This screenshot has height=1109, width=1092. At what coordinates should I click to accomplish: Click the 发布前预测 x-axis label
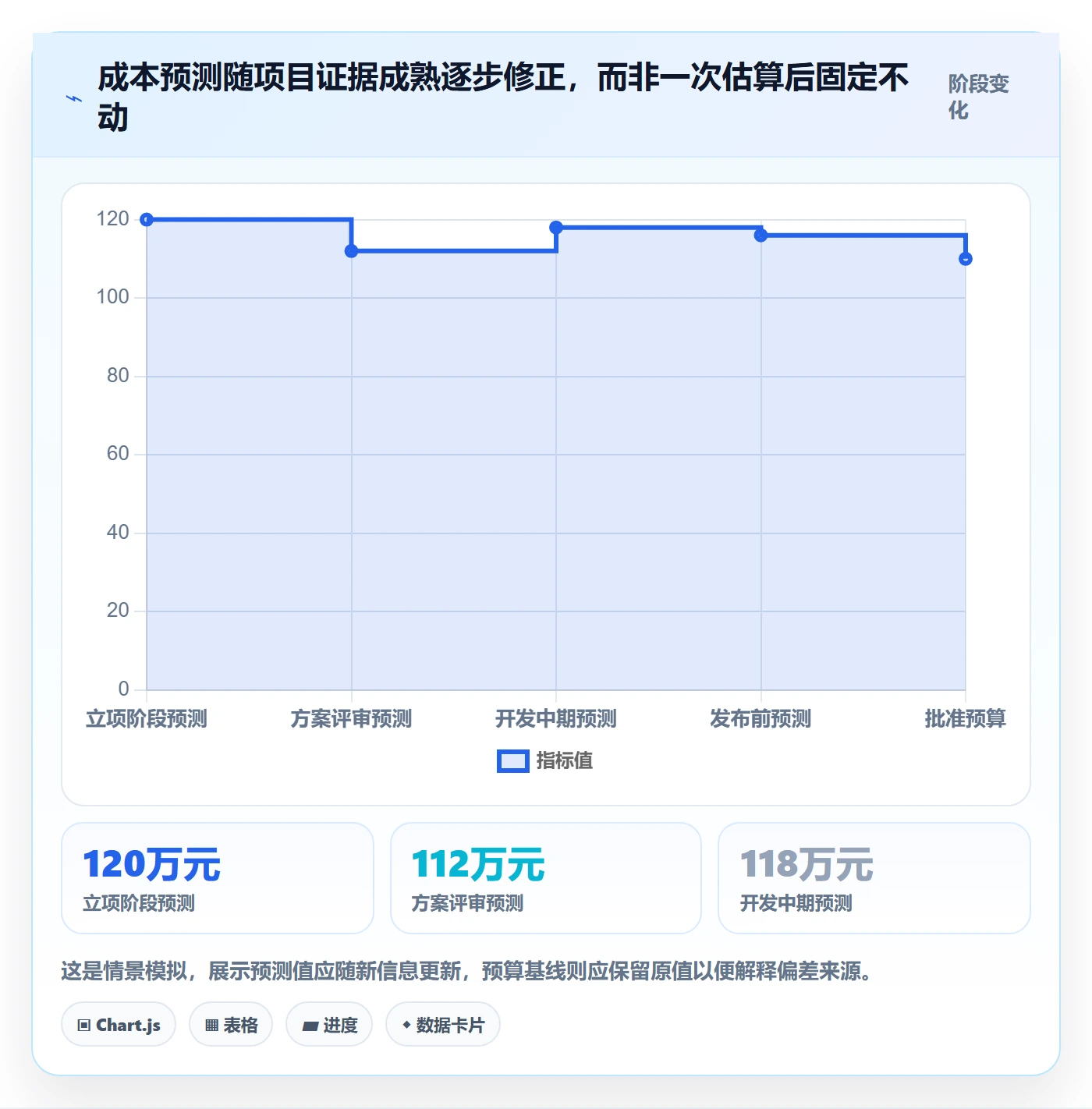point(760,718)
